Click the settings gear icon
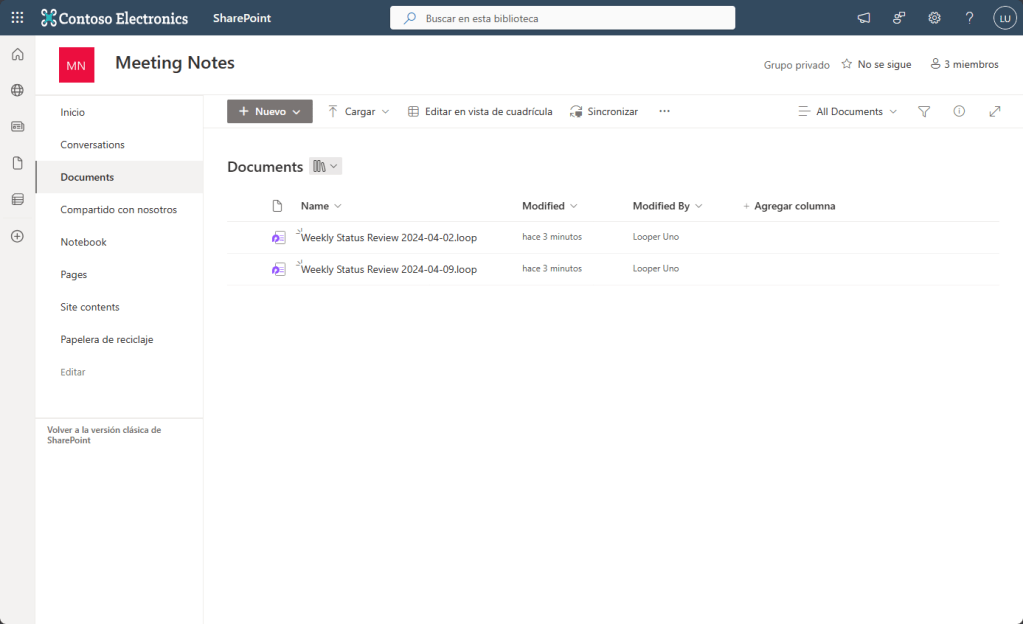The height and width of the screenshot is (624, 1023). (x=934, y=18)
